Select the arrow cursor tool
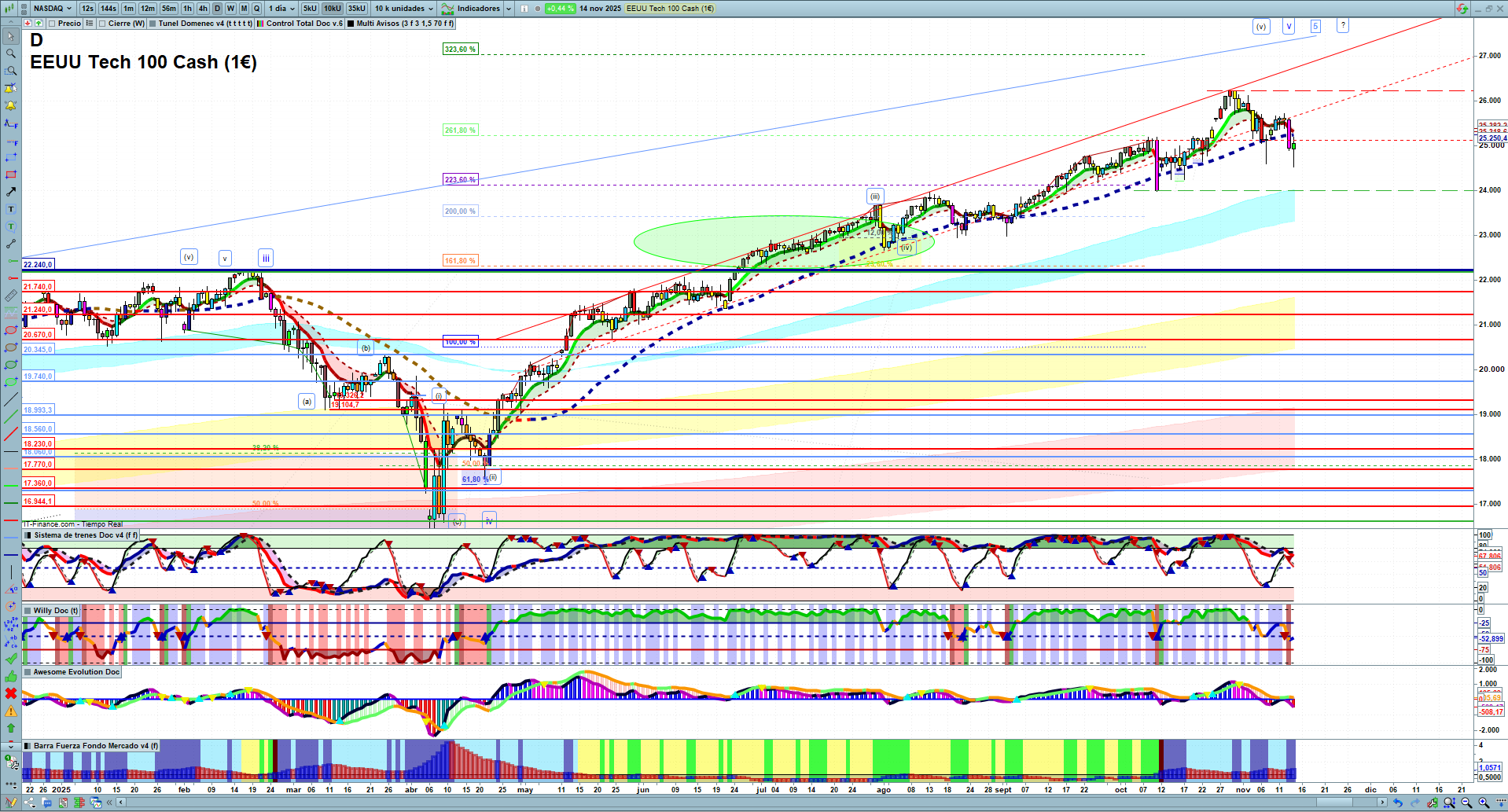 [11, 36]
